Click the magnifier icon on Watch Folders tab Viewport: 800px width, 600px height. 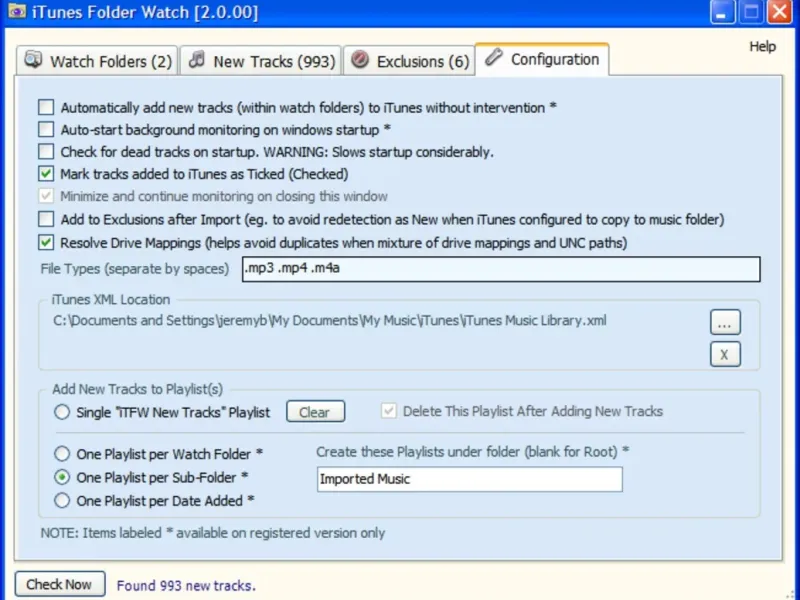pyautogui.click(x=33, y=59)
